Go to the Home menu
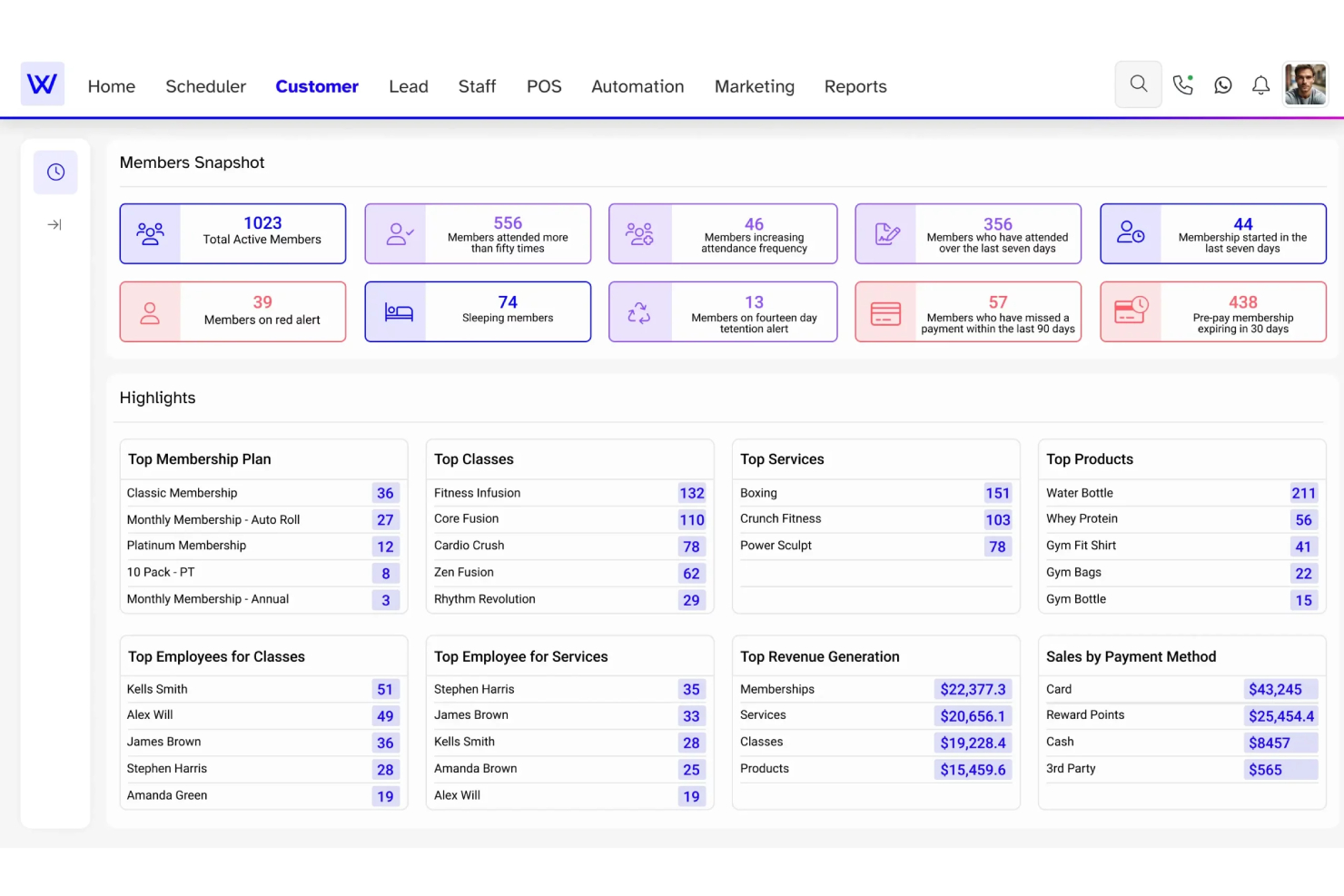This screenshot has height=896, width=1344. point(112,86)
